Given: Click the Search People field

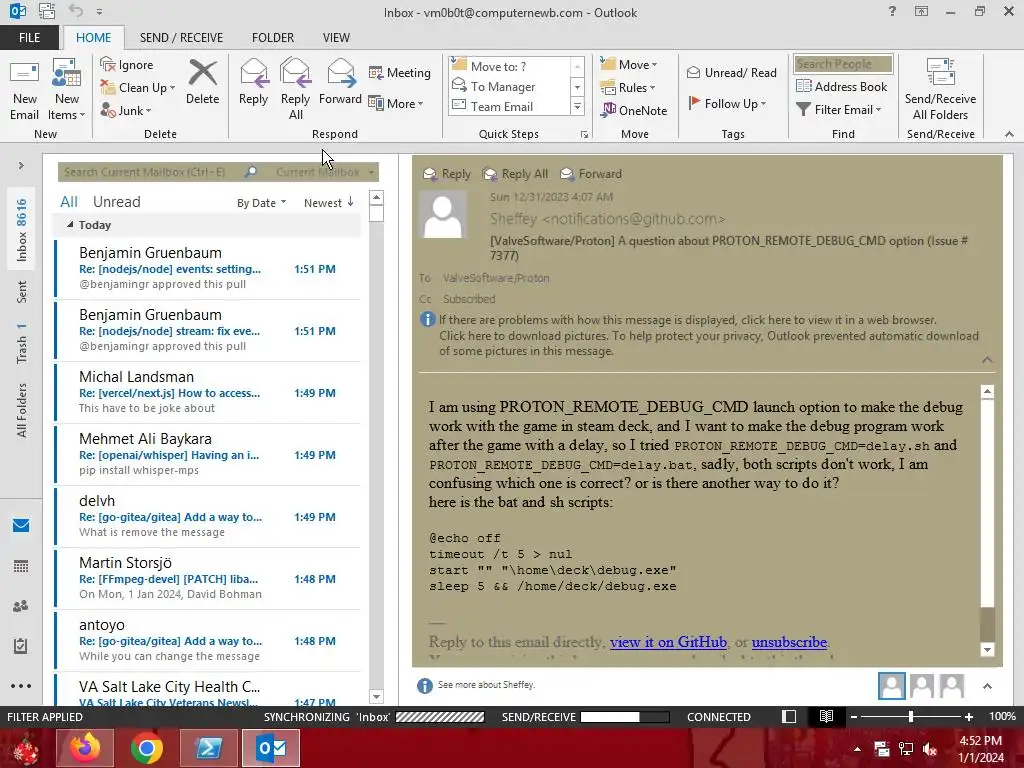Looking at the screenshot, I should click(843, 64).
